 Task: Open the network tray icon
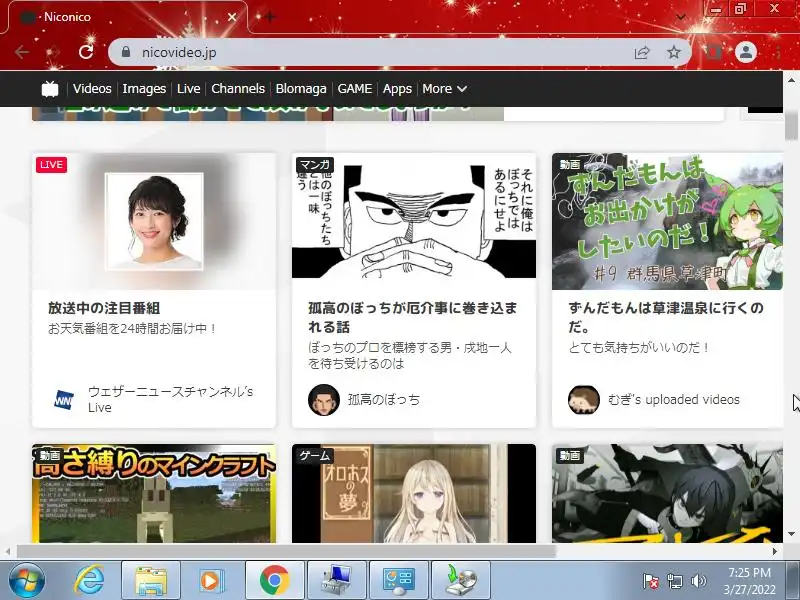coord(674,581)
